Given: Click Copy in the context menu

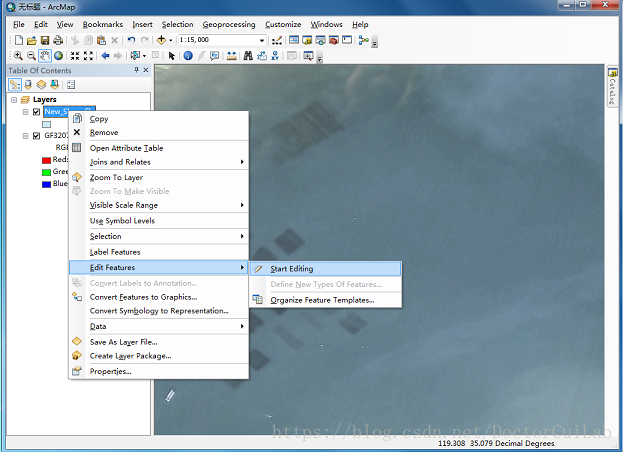Looking at the screenshot, I should click(x=159, y=119).
